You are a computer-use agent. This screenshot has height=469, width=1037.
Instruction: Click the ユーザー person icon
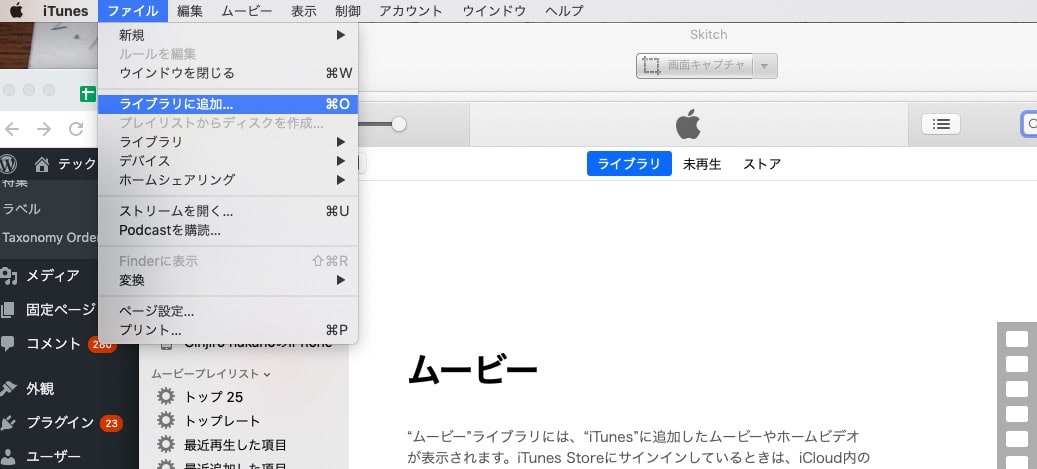(x=8, y=456)
